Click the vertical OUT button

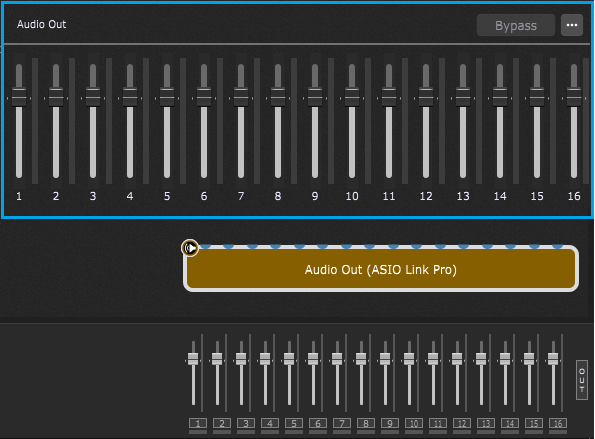pyautogui.click(x=582, y=380)
